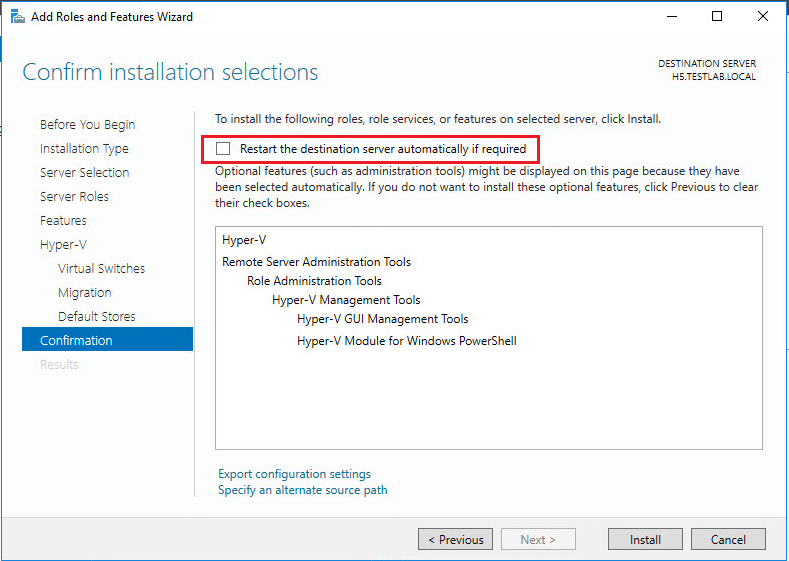Image resolution: width=789 pixels, height=561 pixels.
Task: Open the Server Roles step
Action: [x=74, y=197]
